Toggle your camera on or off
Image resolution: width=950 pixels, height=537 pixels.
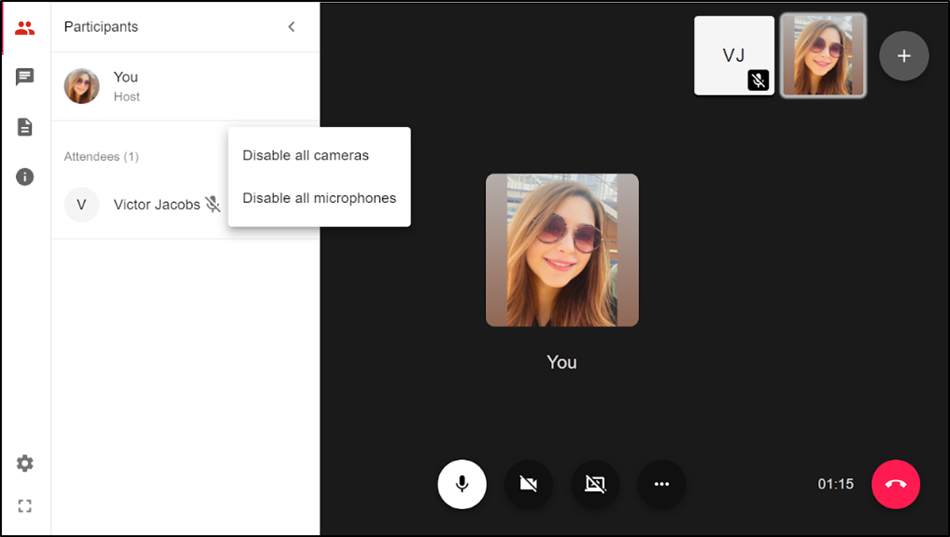(x=528, y=484)
